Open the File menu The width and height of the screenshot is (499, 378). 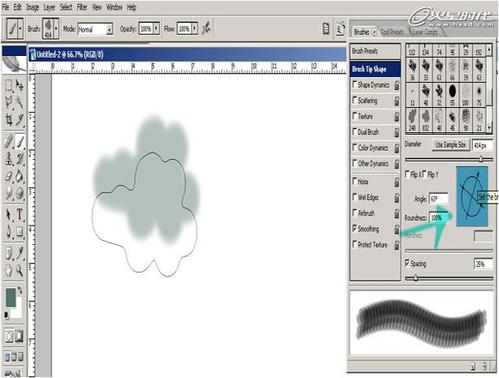tap(6, 7)
